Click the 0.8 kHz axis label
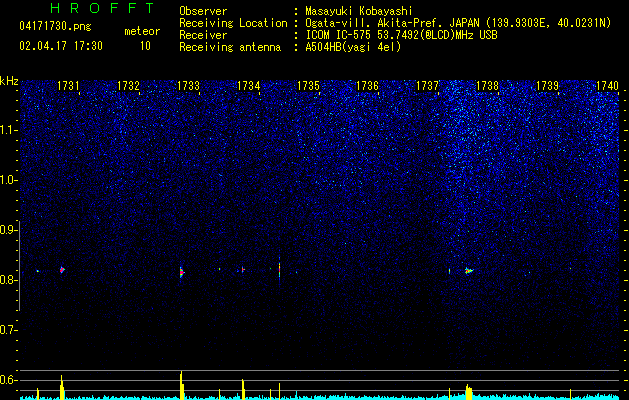 pyautogui.click(x=8, y=280)
